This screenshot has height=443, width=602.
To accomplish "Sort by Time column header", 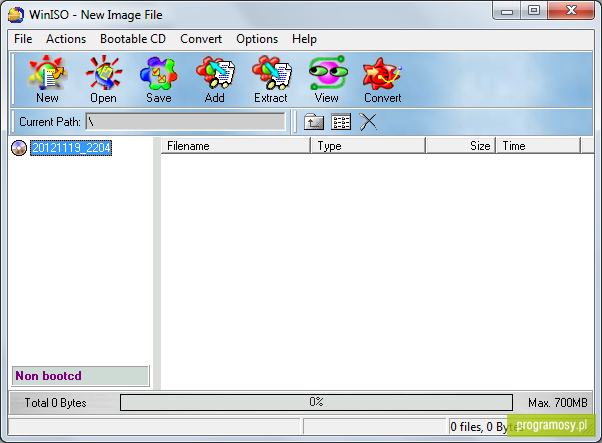I will [538, 146].
